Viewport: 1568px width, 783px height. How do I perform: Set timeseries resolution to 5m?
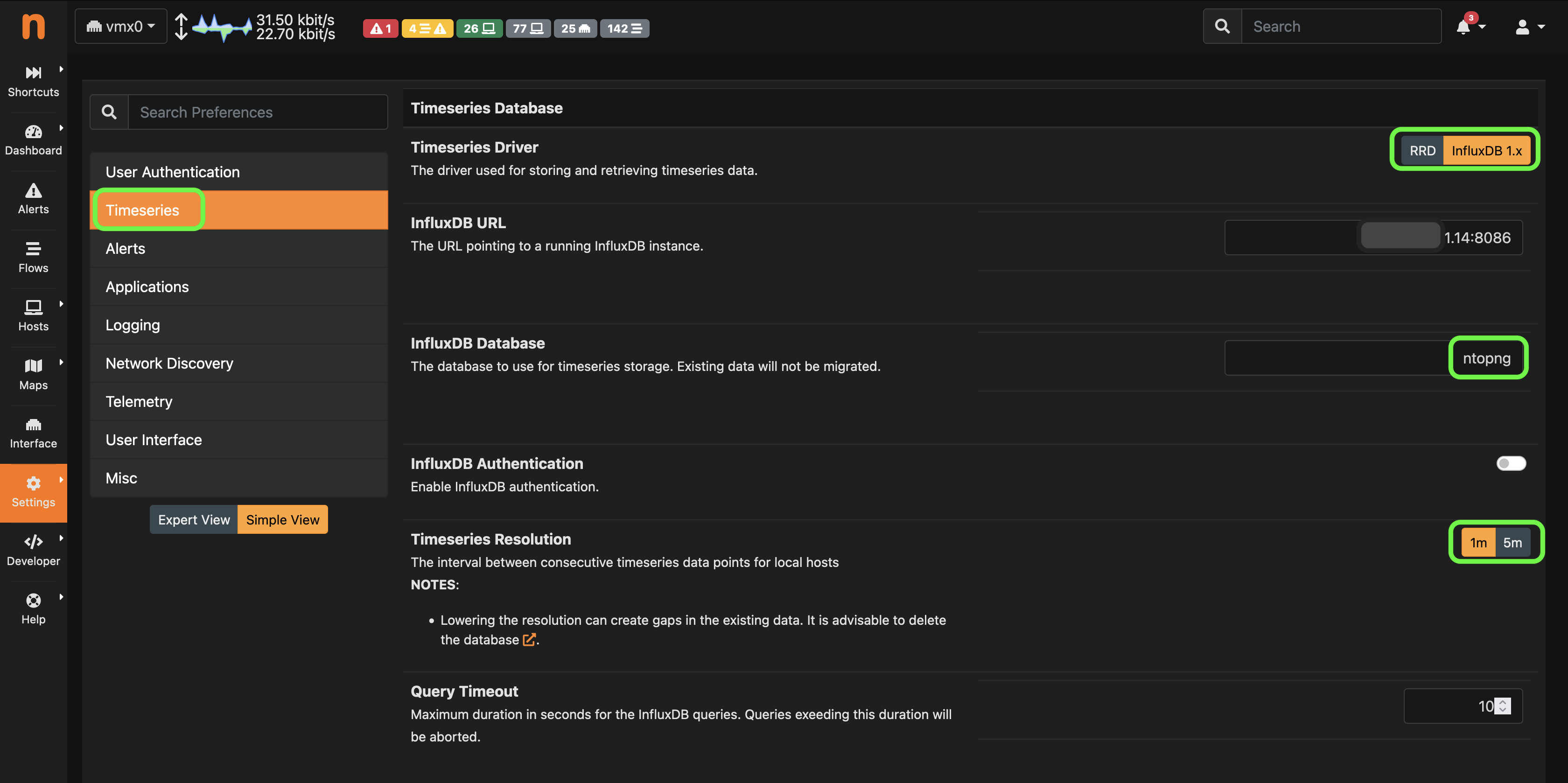[1512, 543]
